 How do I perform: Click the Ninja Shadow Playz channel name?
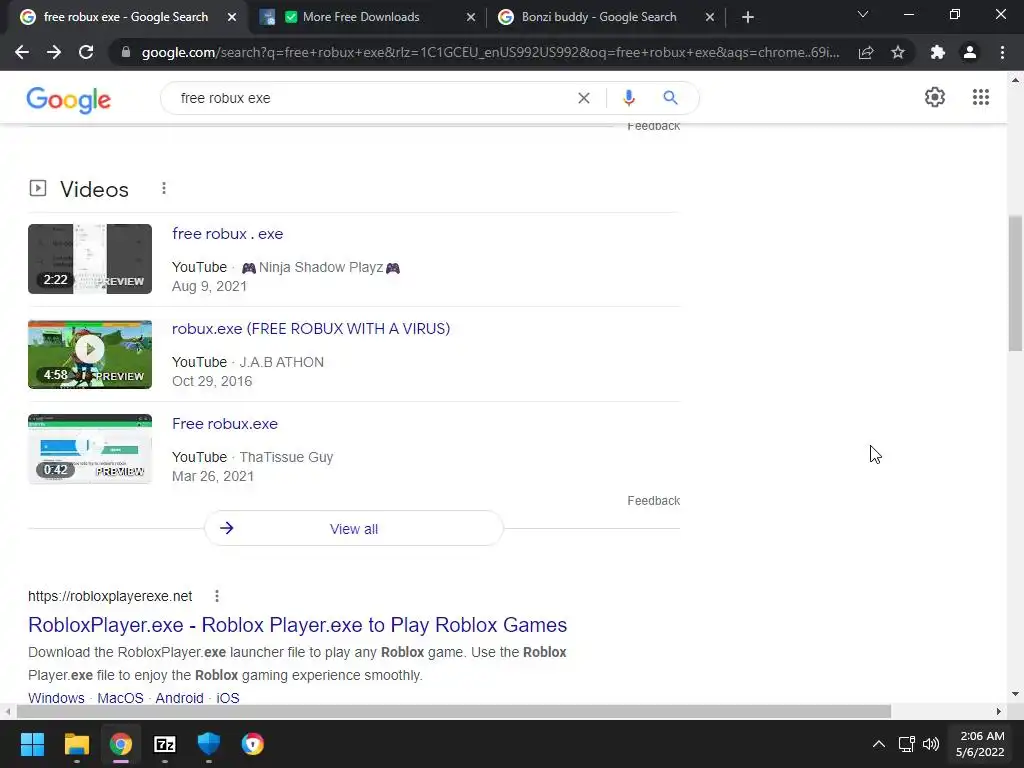pos(321,267)
